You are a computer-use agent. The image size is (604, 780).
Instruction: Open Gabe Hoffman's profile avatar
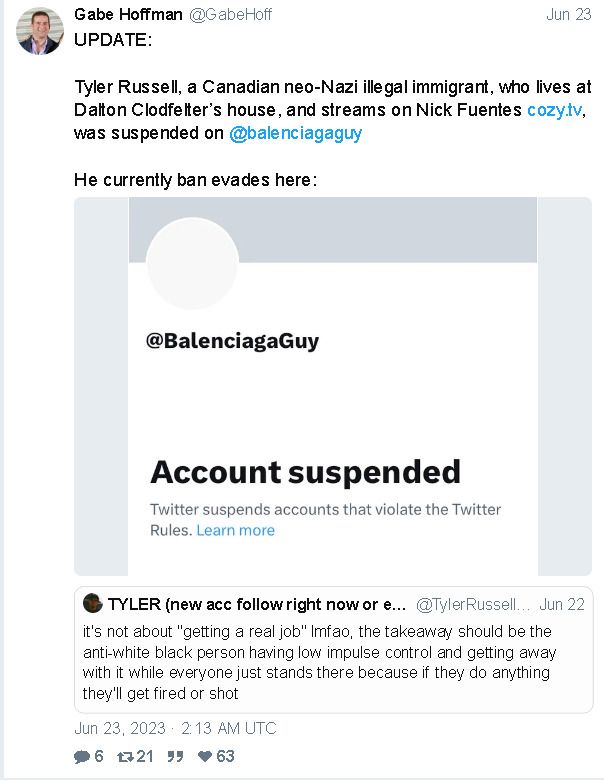click(40, 30)
